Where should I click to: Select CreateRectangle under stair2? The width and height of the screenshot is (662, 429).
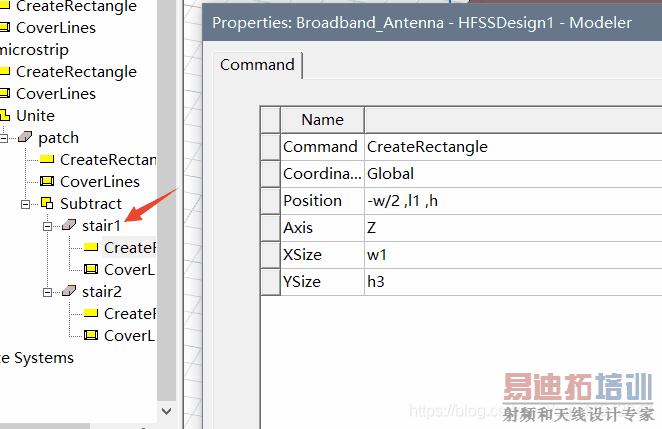pyautogui.click(x=130, y=314)
